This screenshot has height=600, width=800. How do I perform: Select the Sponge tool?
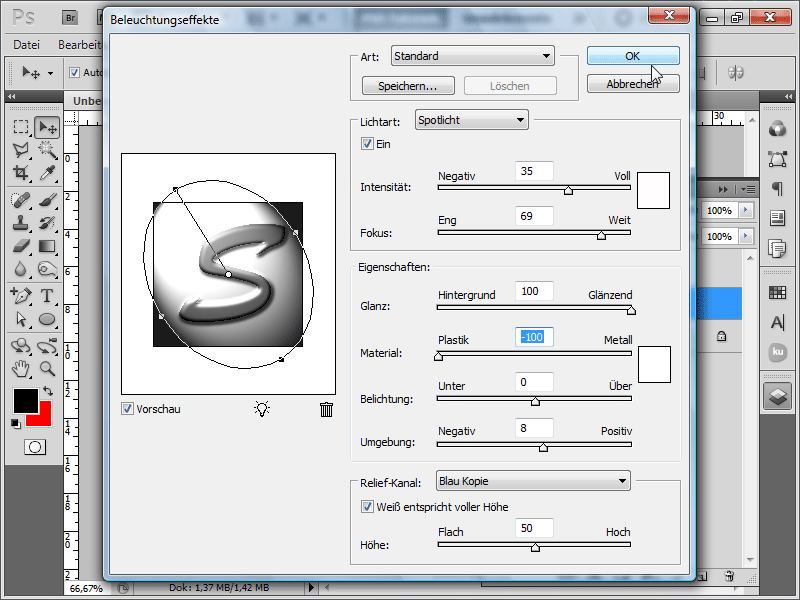(47, 269)
